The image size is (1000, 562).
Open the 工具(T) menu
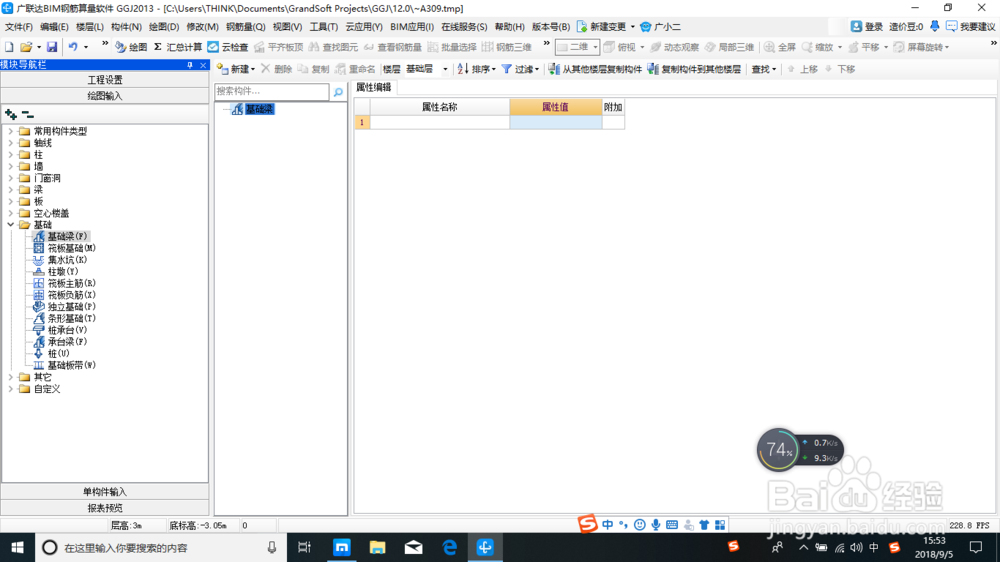323,27
